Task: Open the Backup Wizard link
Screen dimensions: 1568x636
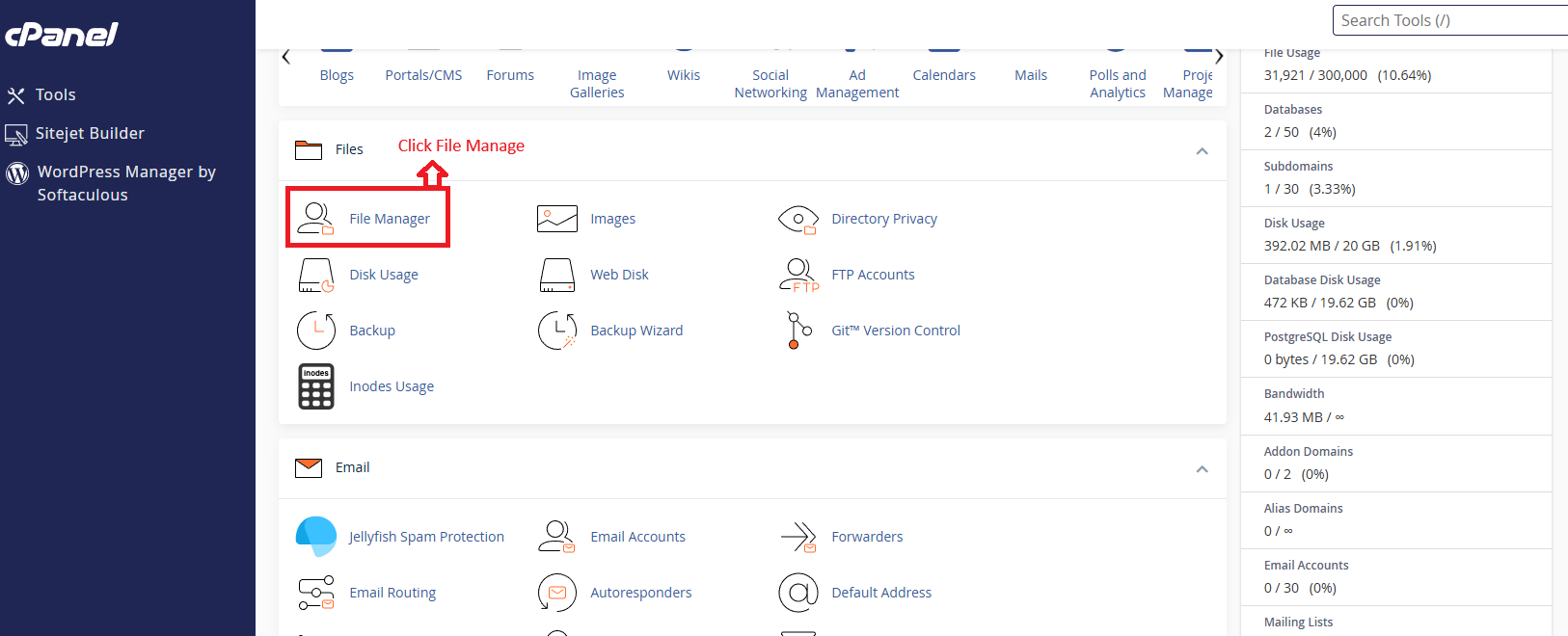Action: pos(636,331)
